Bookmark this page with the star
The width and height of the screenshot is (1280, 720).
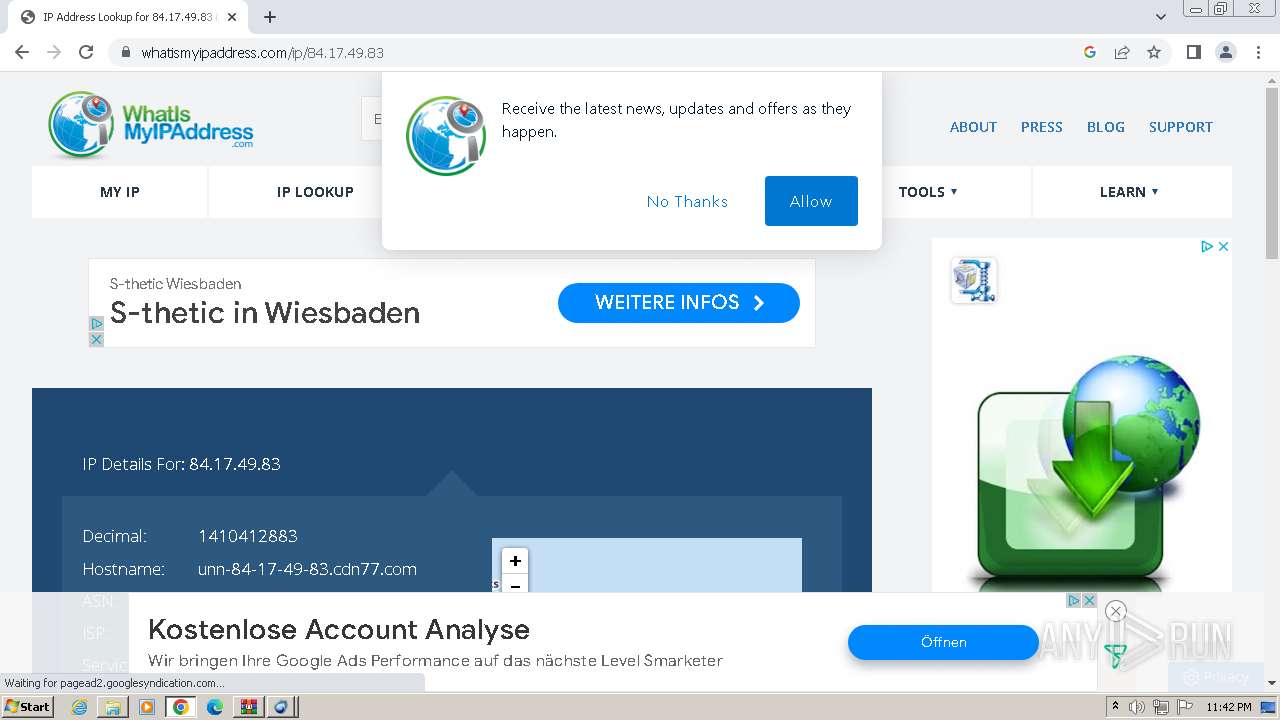pos(1154,52)
